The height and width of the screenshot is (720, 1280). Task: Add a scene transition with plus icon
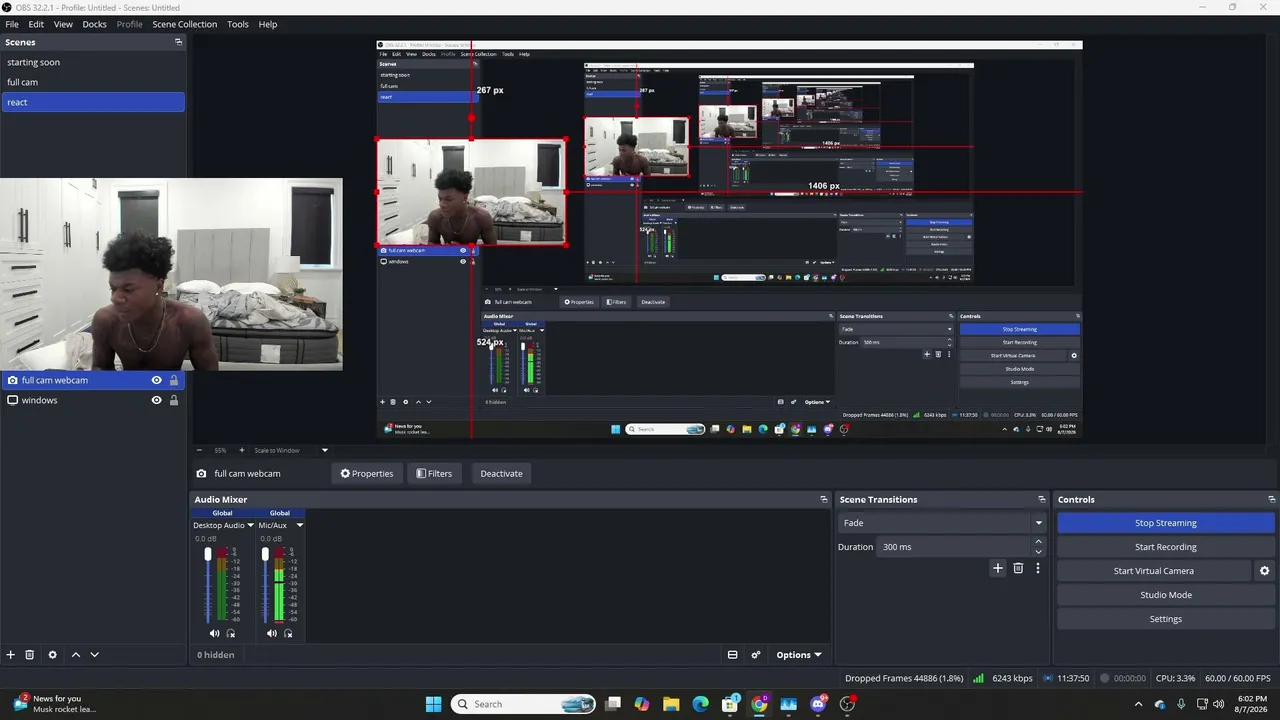click(x=997, y=568)
